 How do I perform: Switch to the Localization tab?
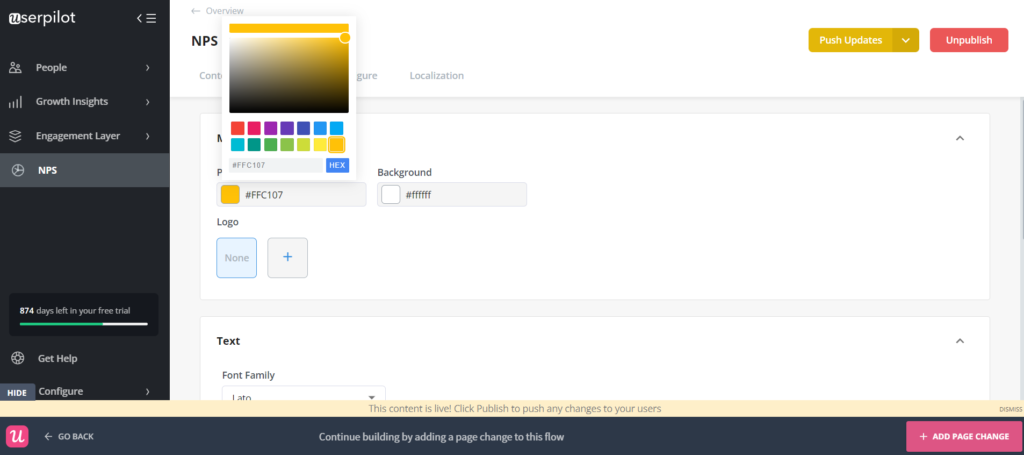pyautogui.click(x=436, y=76)
